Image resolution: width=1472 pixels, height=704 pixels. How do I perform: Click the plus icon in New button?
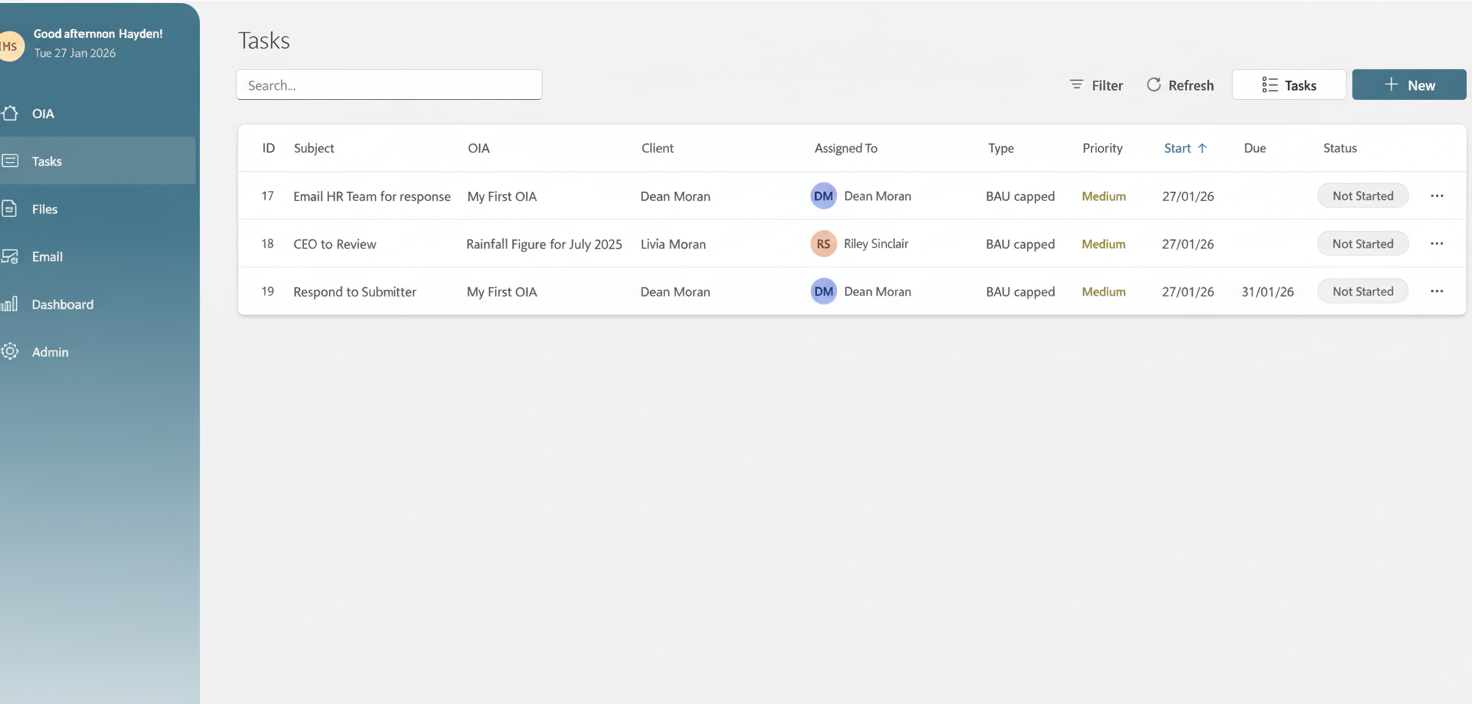pos(1391,85)
